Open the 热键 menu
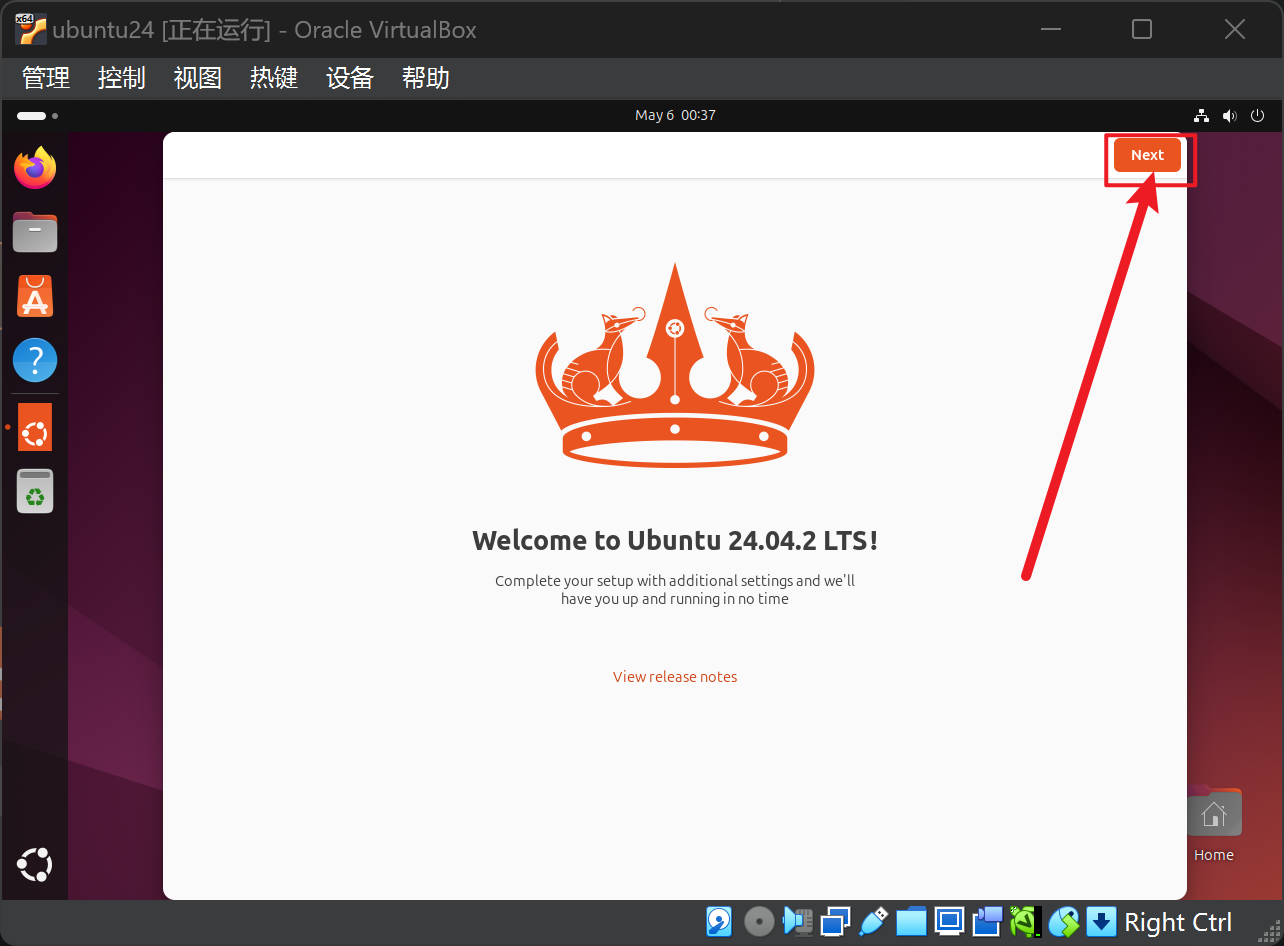 point(274,78)
